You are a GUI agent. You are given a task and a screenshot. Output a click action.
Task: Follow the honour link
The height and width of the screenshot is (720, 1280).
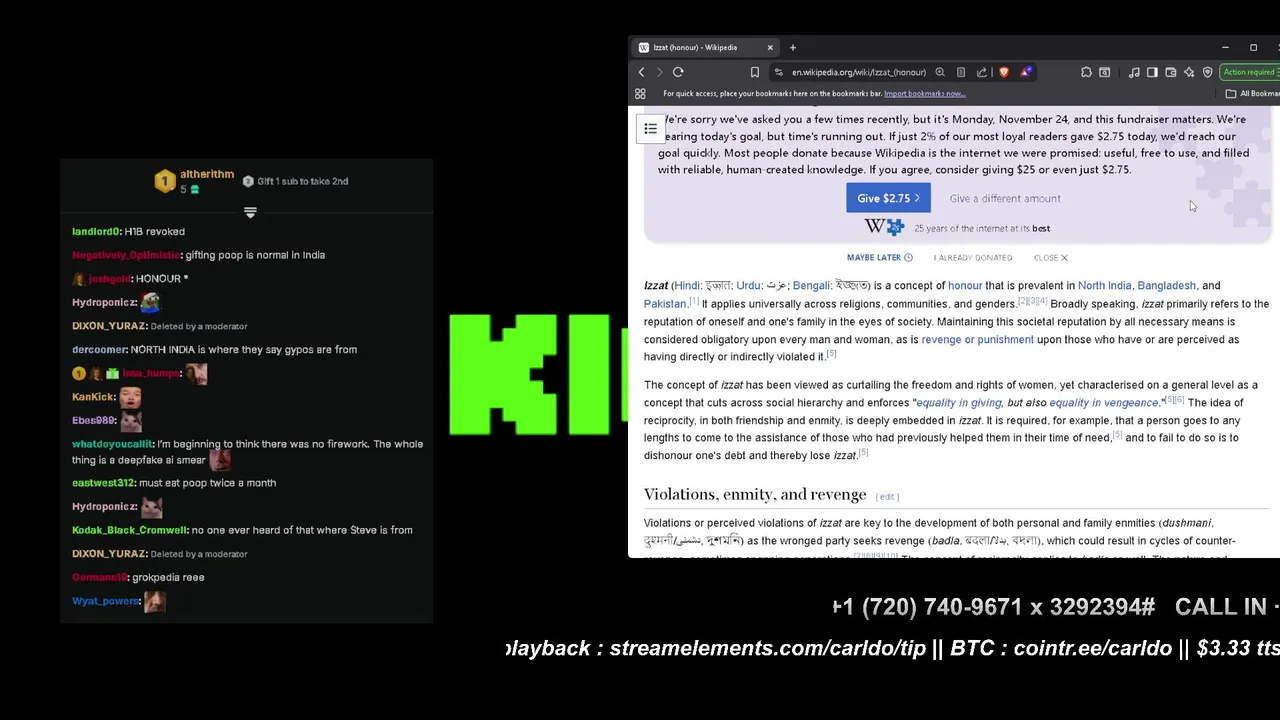point(965,286)
